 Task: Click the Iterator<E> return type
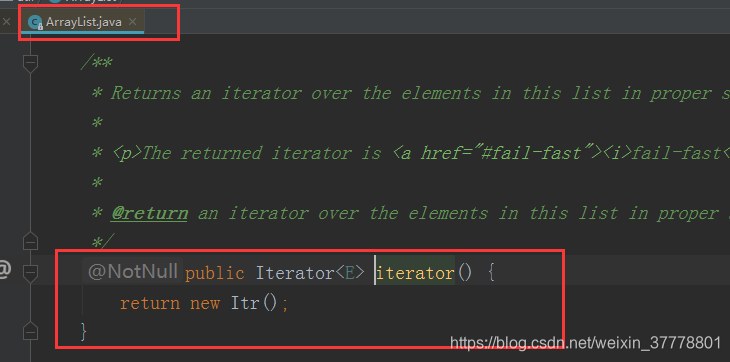pyautogui.click(x=311, y=273)
